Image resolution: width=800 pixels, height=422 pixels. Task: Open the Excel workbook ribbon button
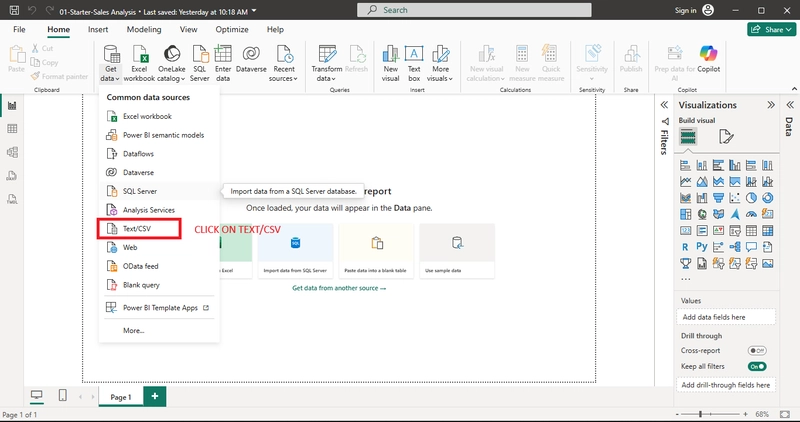[139, 63]
